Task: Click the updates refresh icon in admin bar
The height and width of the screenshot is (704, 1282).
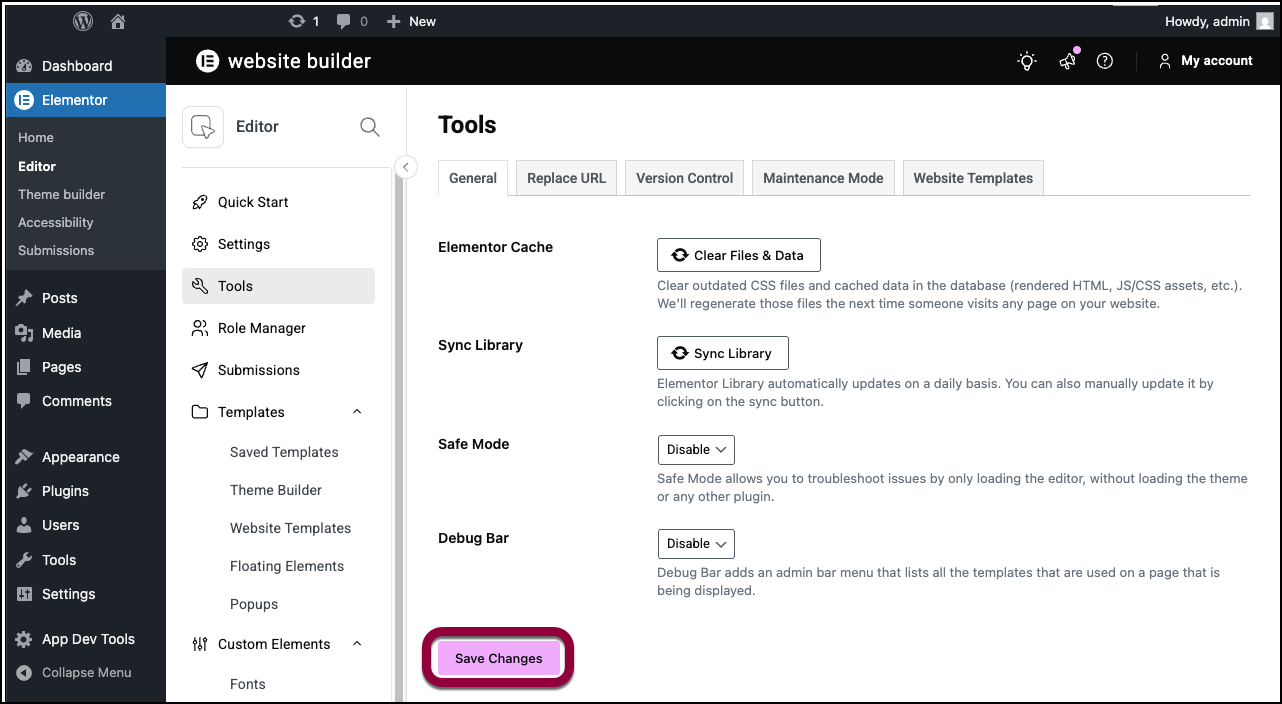Action: [x=296, y=21]
